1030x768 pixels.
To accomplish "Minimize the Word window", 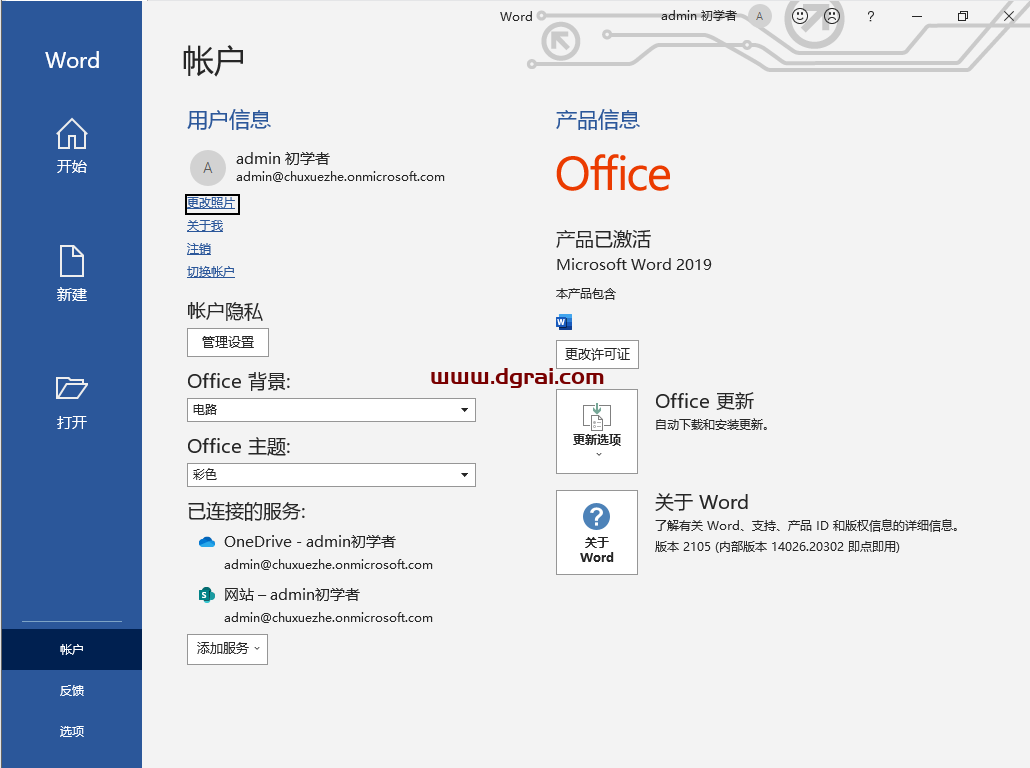I will [917, 16].
